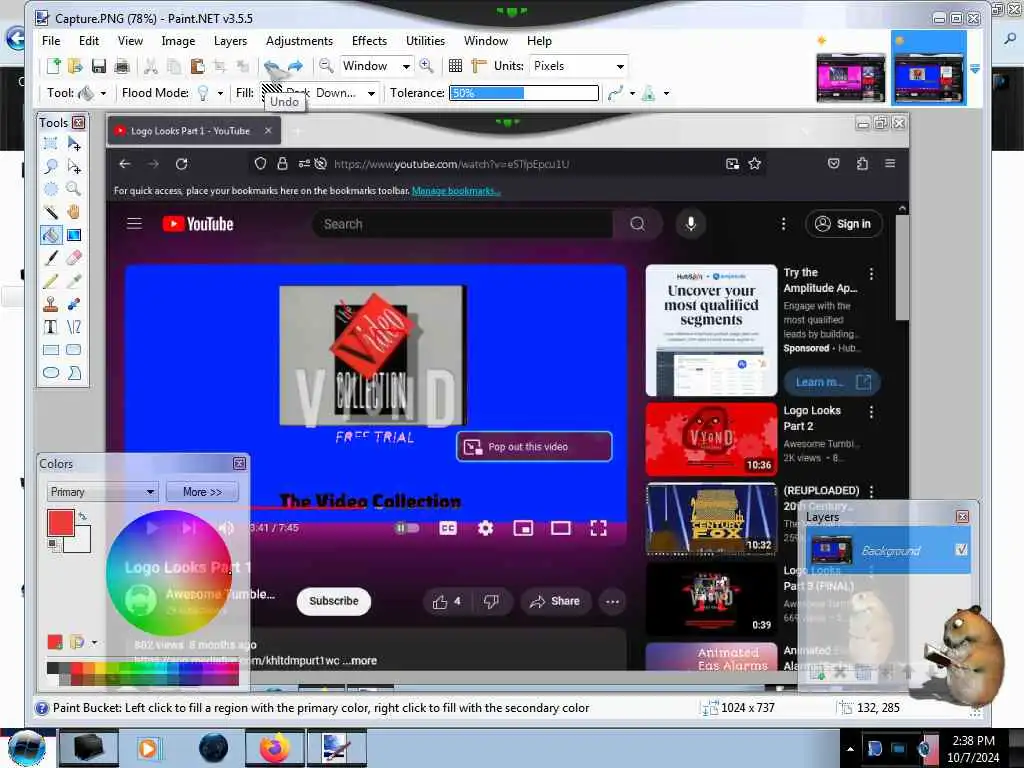Select the Ellipse shape tool
The height and width of the screenshot is (768, 1024).
click(x=50, y=373)
